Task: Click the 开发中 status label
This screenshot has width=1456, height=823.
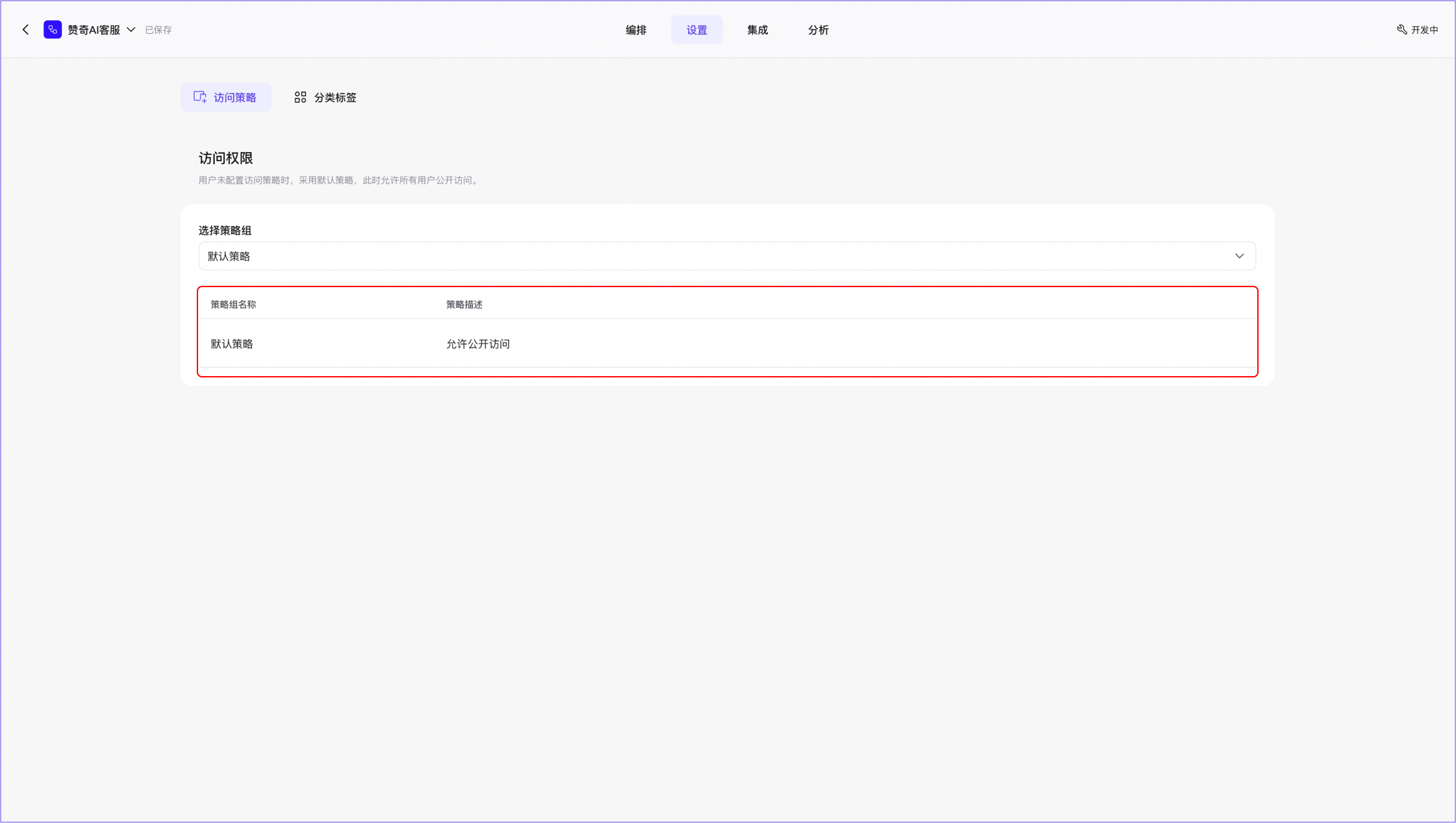Action: (1424, 30)
